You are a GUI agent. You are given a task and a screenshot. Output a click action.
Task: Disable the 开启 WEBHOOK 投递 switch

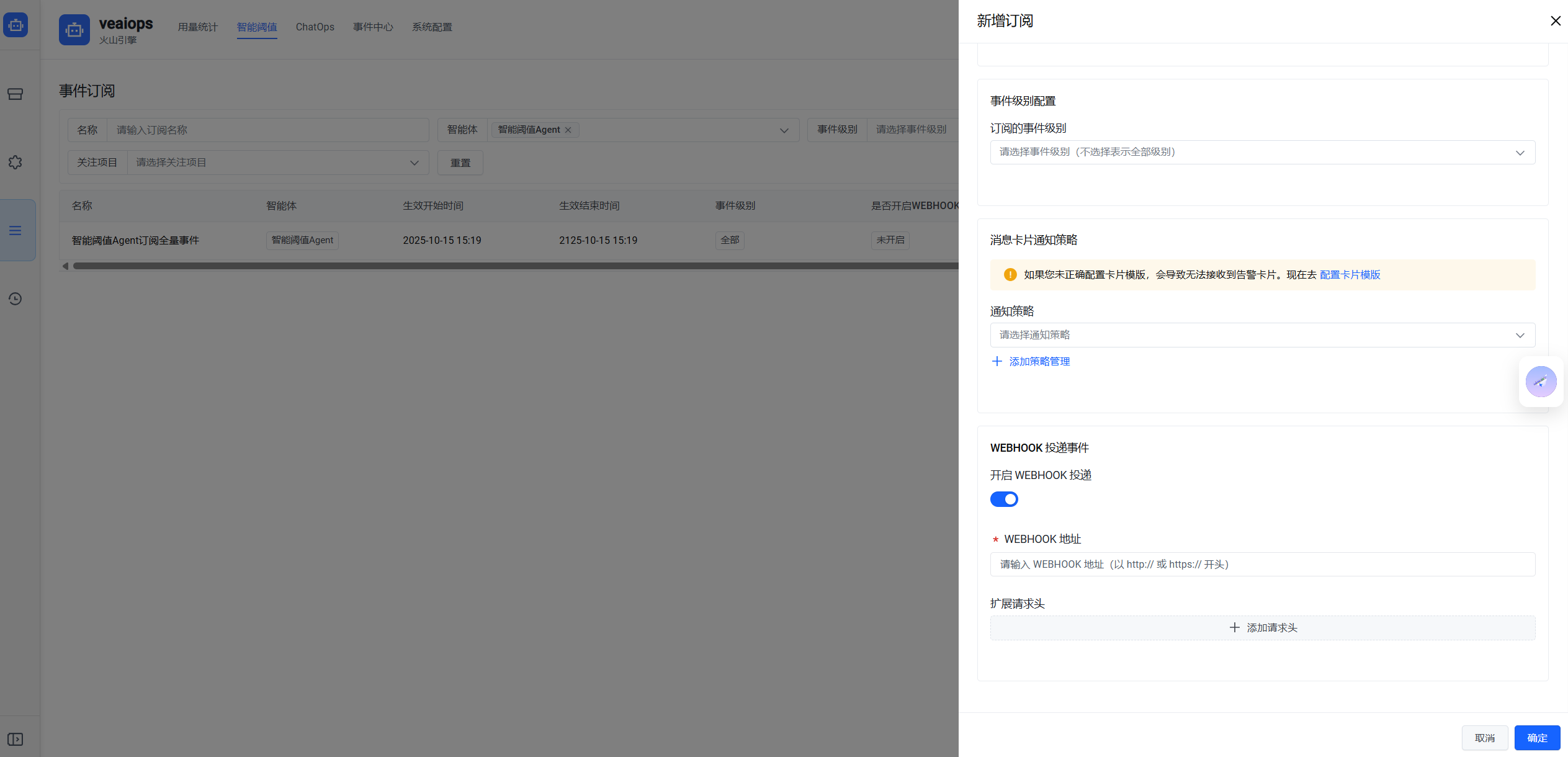pos(1004,499)
